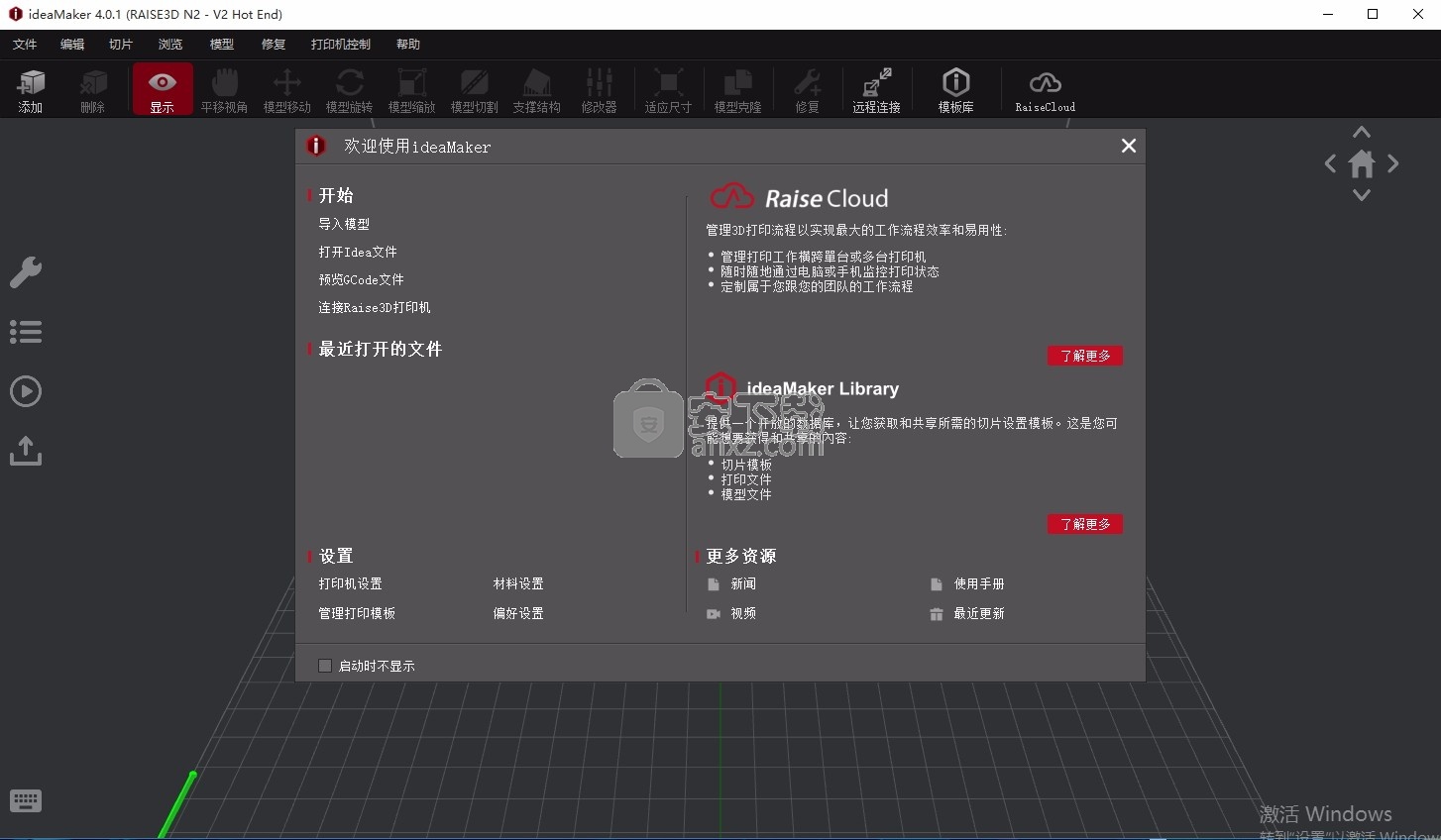The height and width of the screenshot is (840, 1441).
Task: Select the 模型缩放 (Scale model) tool
Action: pyautogui.click(x=412, y=90)
